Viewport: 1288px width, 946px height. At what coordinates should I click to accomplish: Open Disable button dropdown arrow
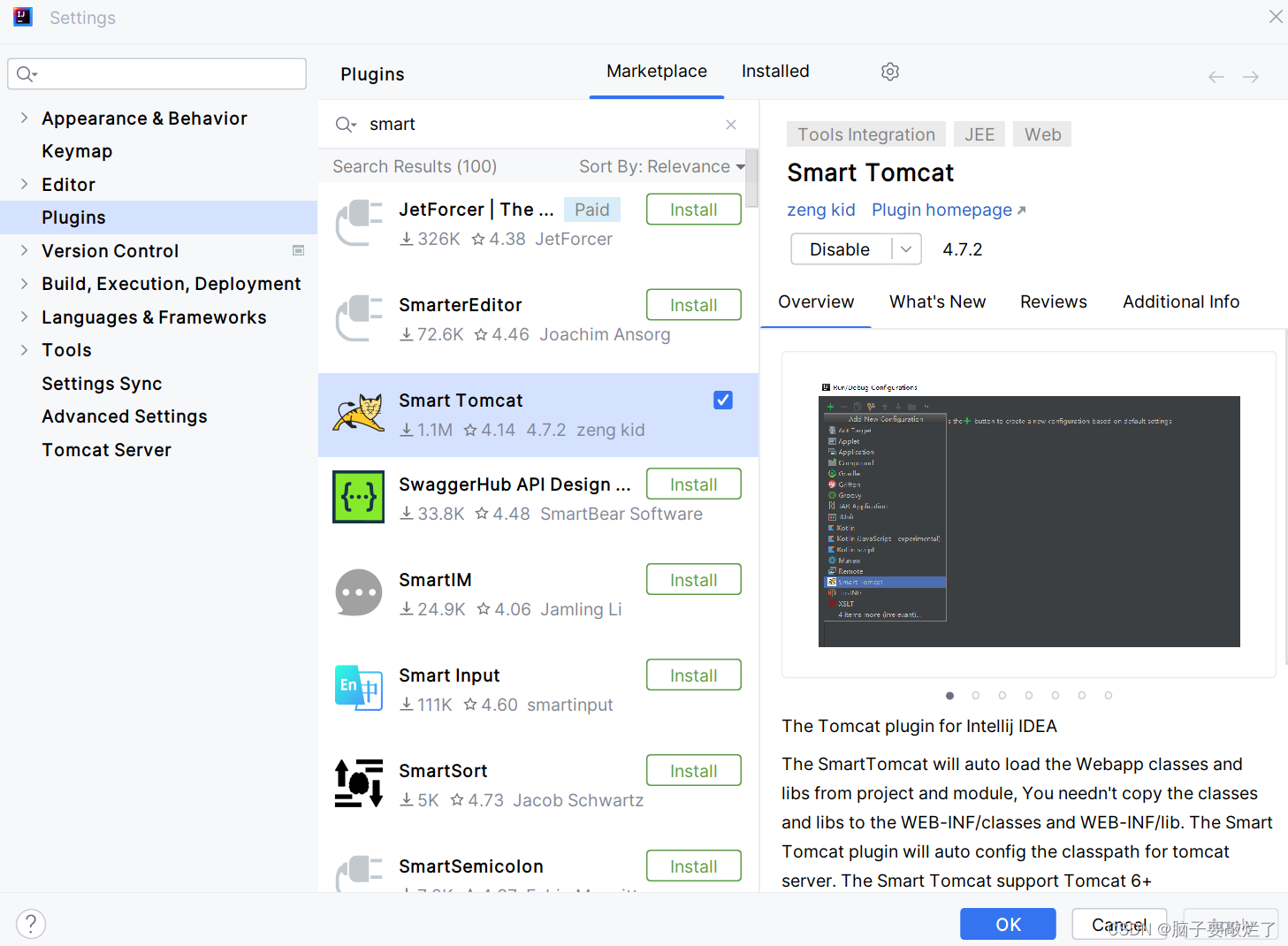point(906,249)
